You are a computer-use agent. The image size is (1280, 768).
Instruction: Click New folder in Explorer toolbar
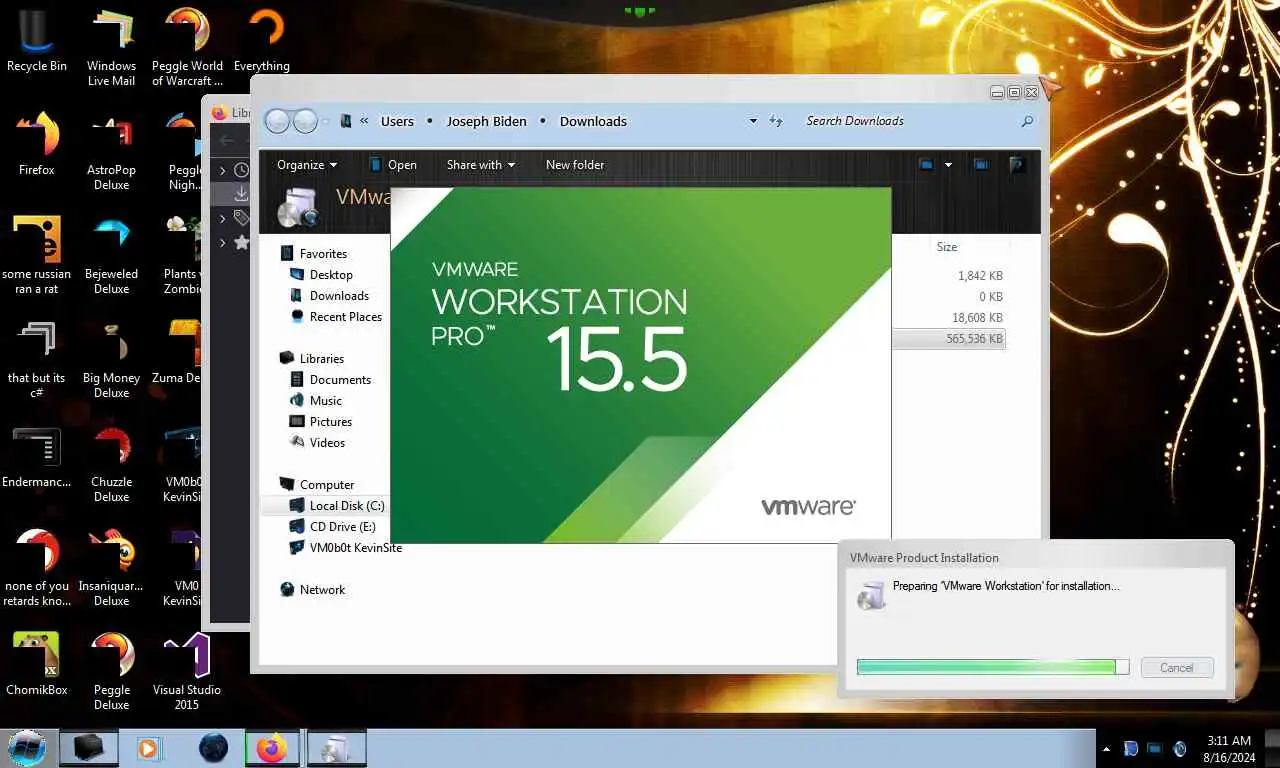coord(575,165)
